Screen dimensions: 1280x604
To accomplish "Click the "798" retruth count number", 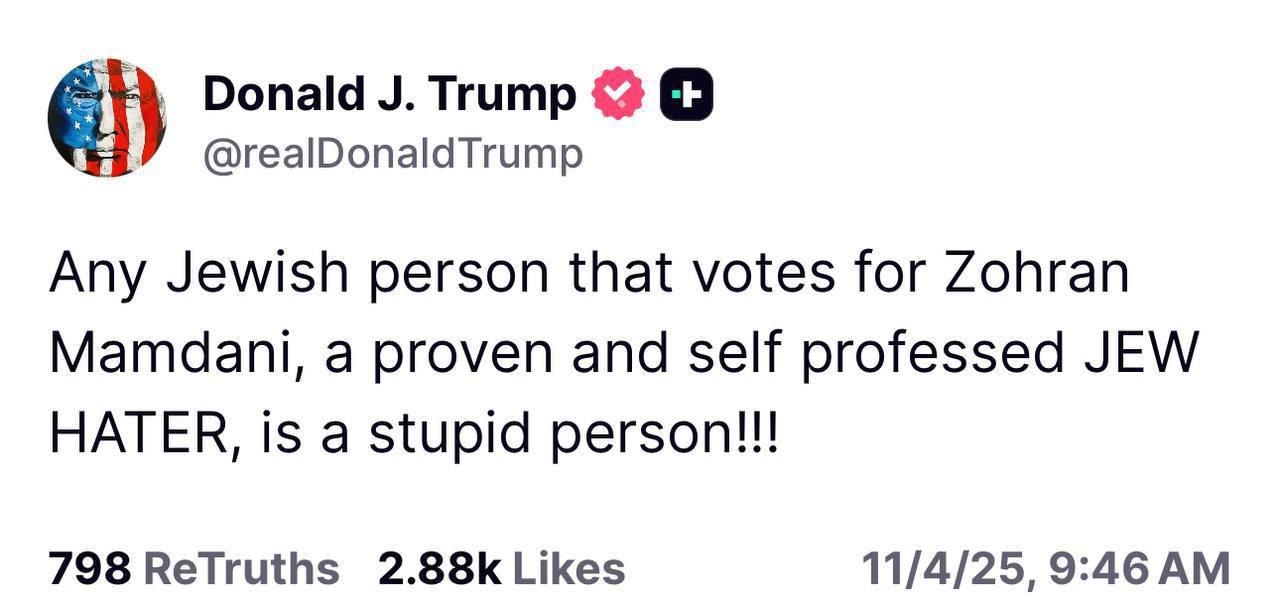I will (x=90, y=568).
